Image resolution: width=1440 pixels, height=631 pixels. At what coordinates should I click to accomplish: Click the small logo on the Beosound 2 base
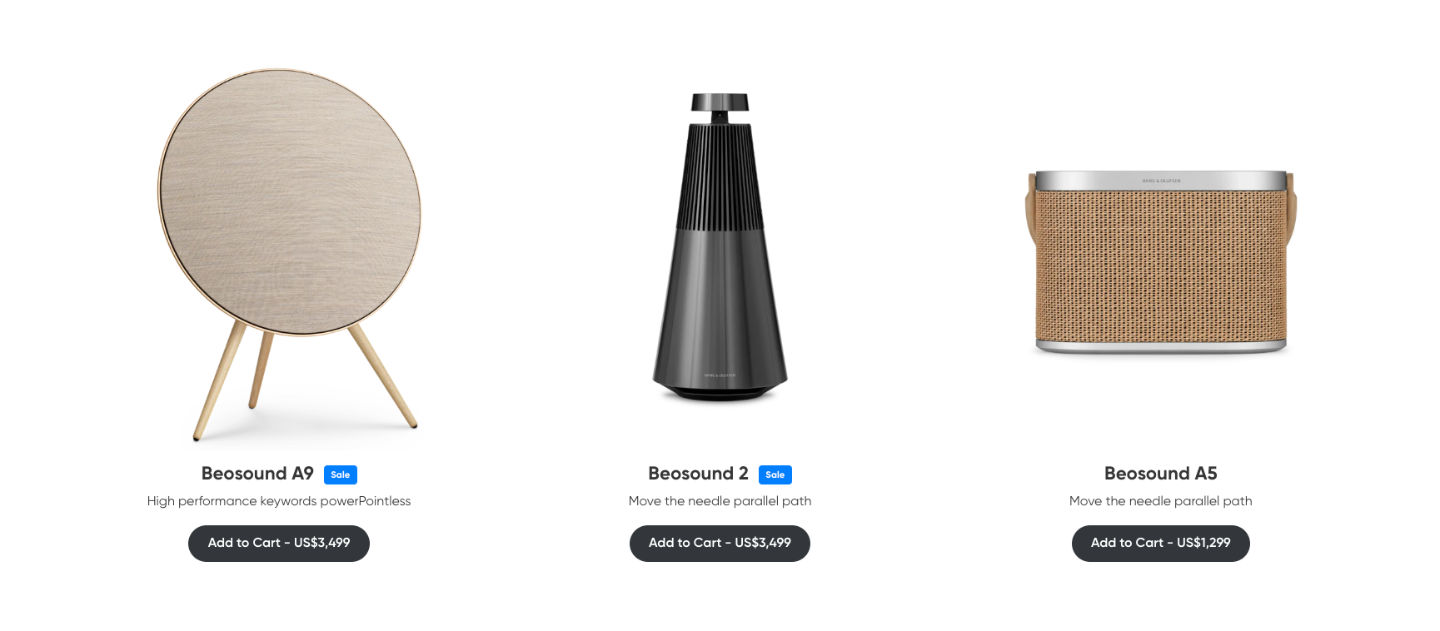click(x=720, y=373)
